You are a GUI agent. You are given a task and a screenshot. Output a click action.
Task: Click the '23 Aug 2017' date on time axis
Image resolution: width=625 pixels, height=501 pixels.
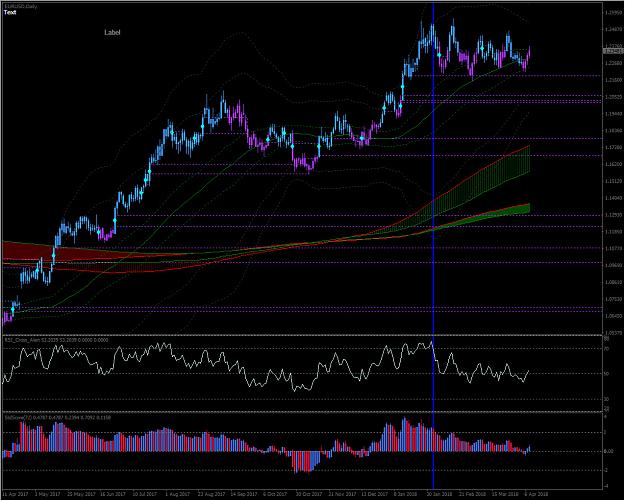[211, 494]
